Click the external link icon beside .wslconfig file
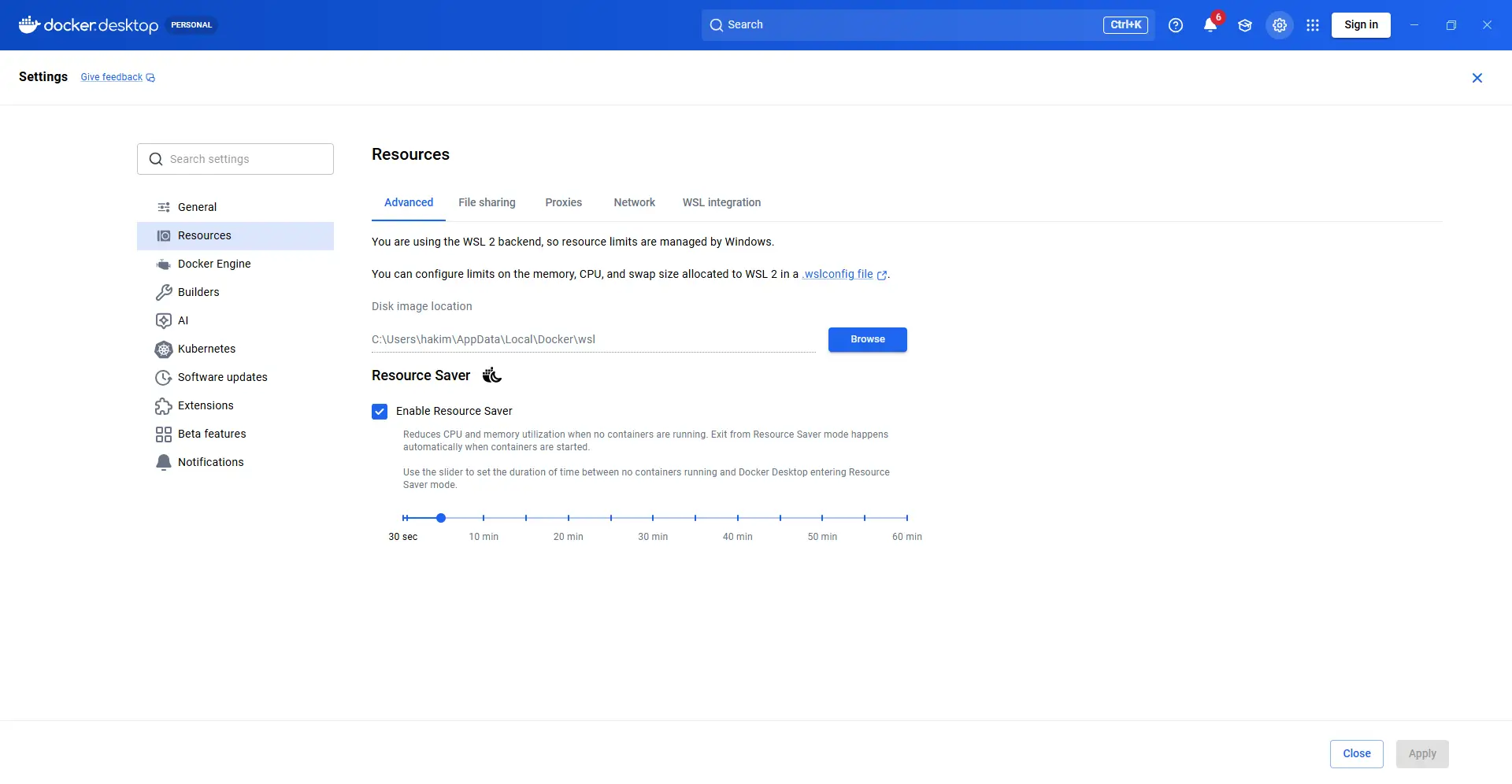Viewport: 1512px width, 784px height. (x=882, y=275)
